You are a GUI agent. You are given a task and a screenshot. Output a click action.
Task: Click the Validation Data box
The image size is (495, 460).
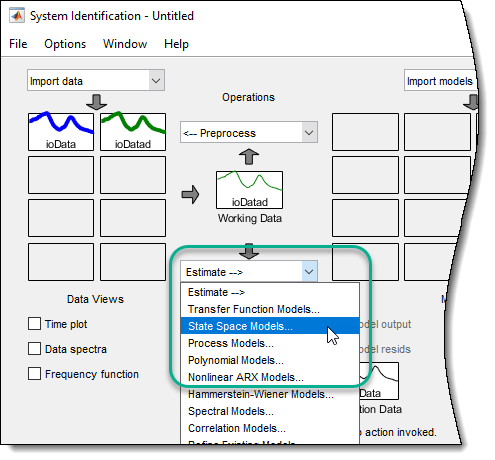(379, 381)
